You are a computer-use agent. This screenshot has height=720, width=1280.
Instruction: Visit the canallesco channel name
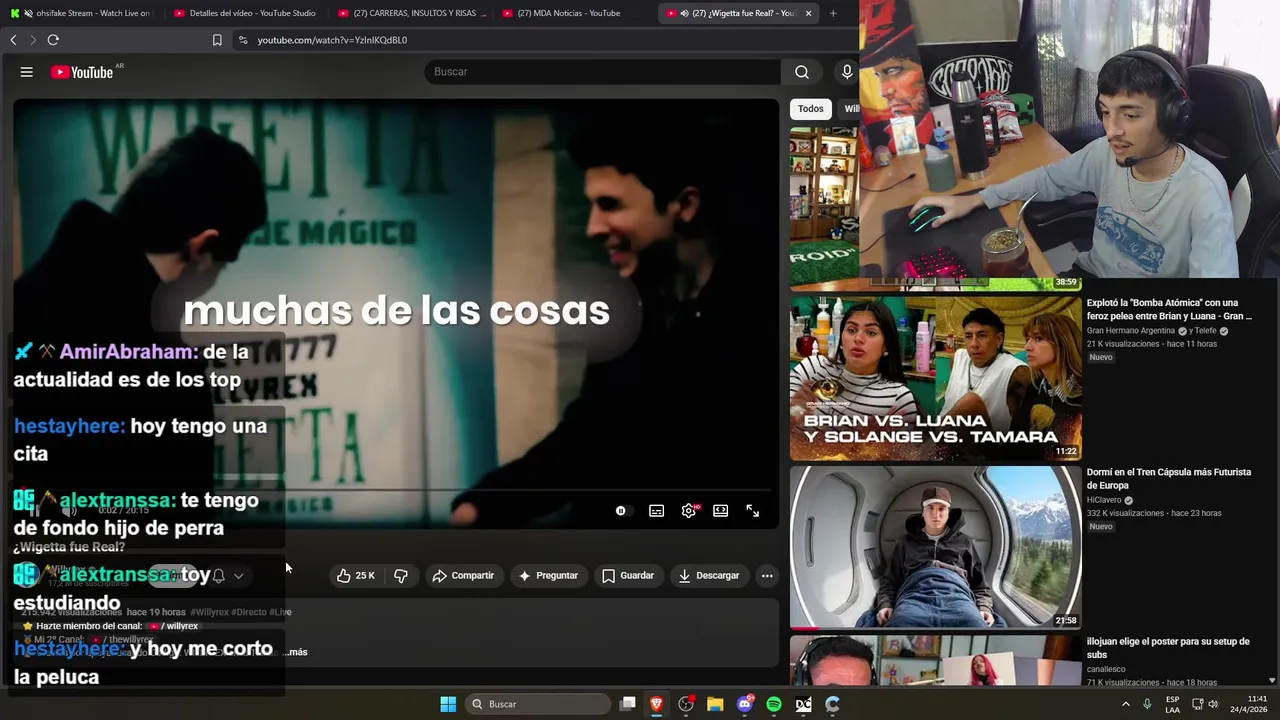[1106, 669]
